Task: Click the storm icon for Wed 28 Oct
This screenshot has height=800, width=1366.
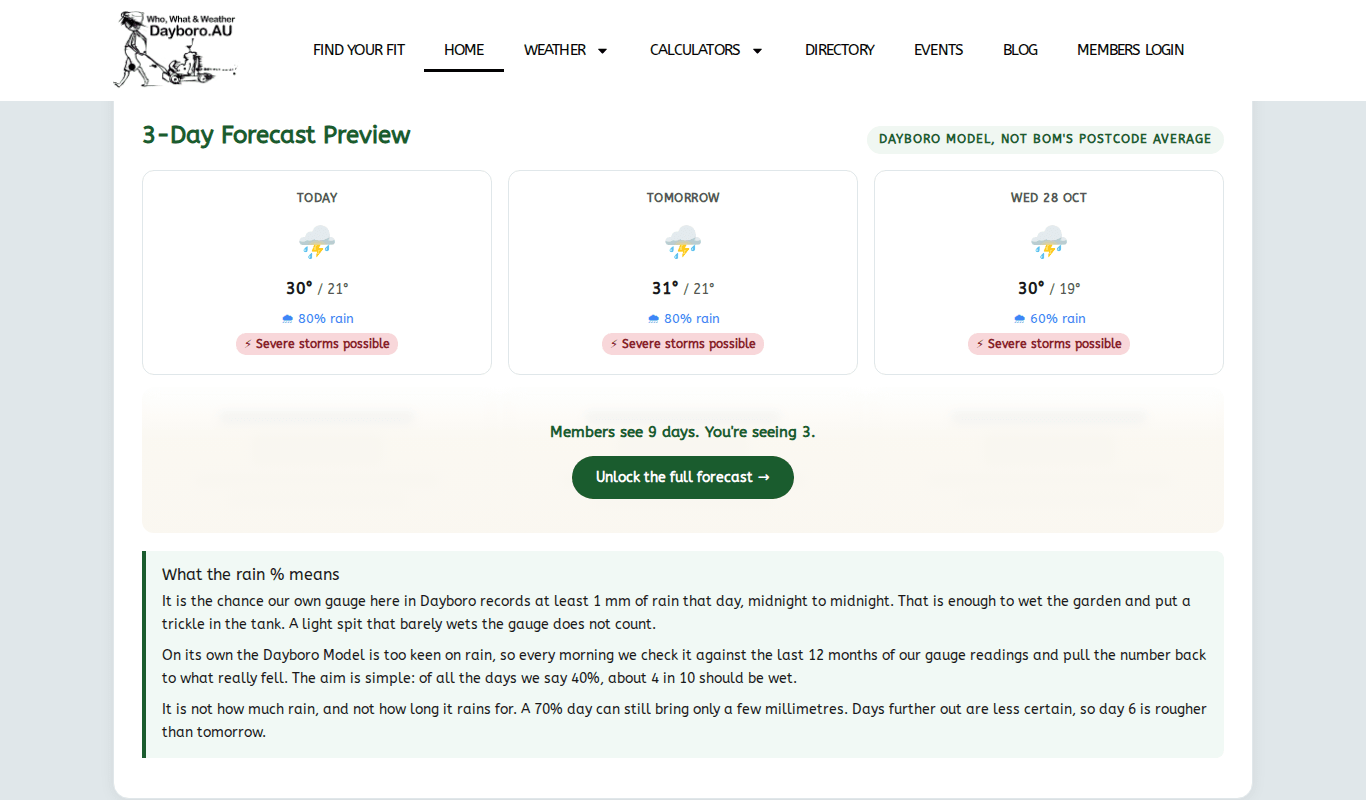Action: 1049,243
